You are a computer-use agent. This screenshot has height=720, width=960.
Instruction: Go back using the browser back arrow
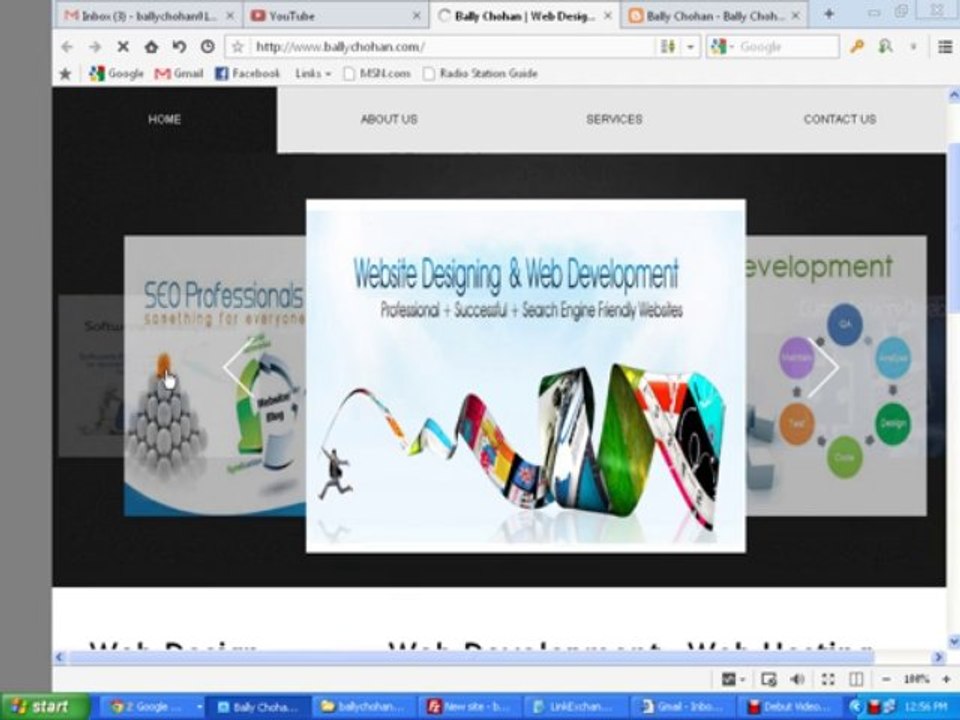(x=67, y=47)
